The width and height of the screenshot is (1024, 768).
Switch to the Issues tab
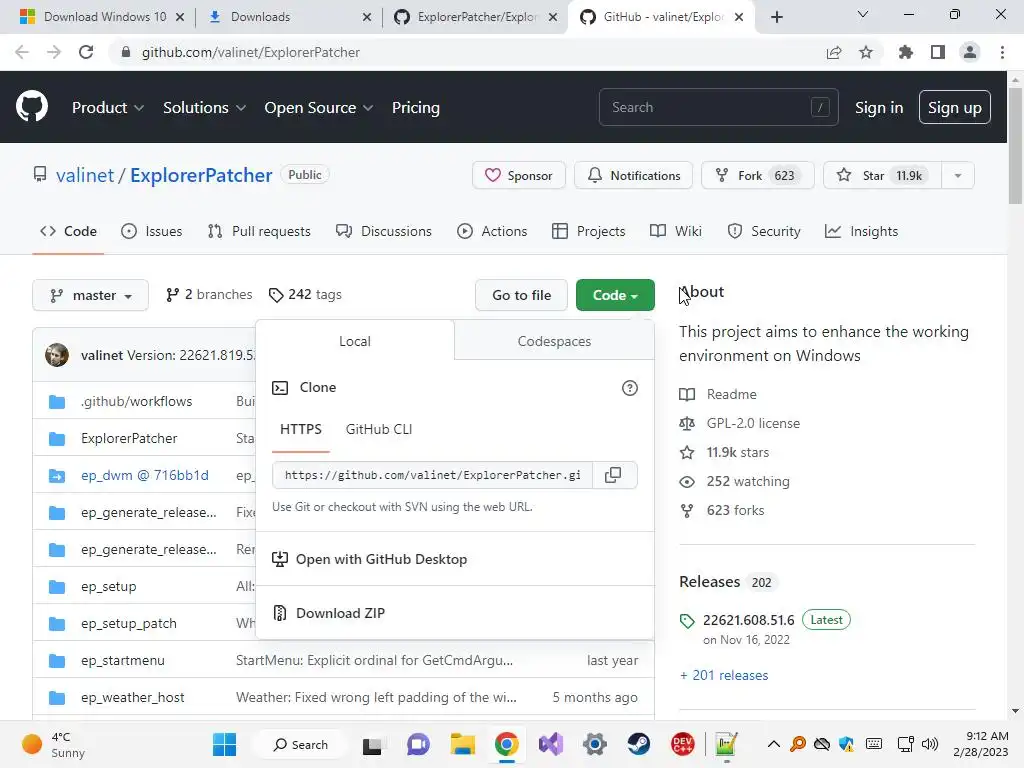152,231
